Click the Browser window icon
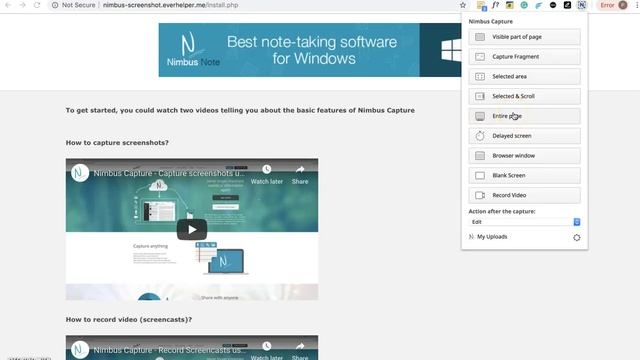Screen dimensions: 640x360 [x=480, y=156]
